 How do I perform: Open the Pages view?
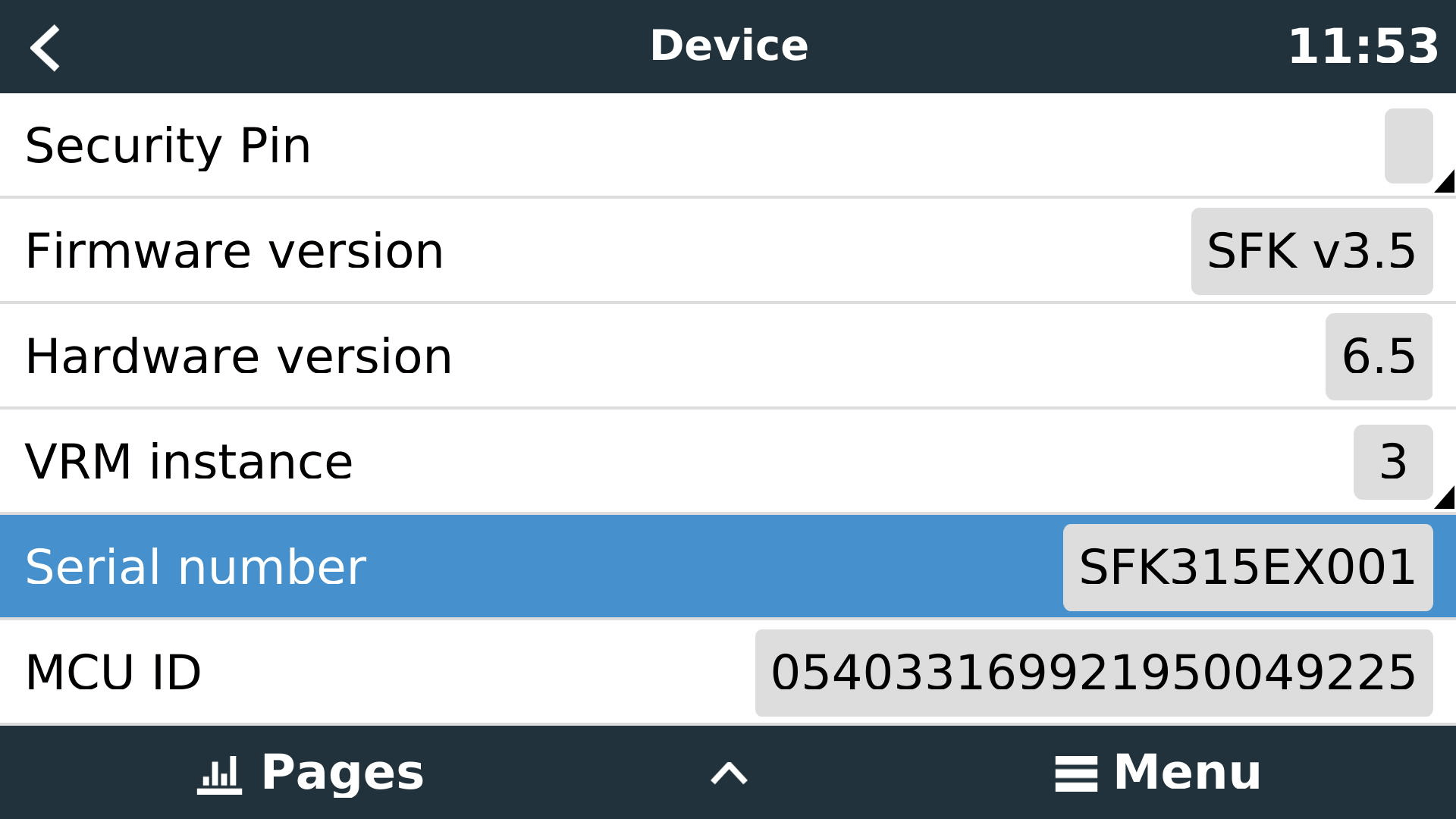(342, 773)
